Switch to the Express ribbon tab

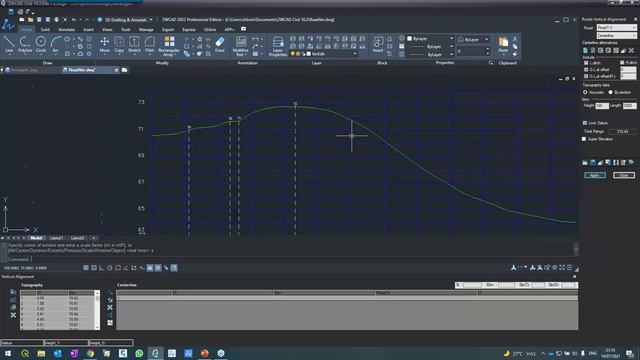(189, 30)
